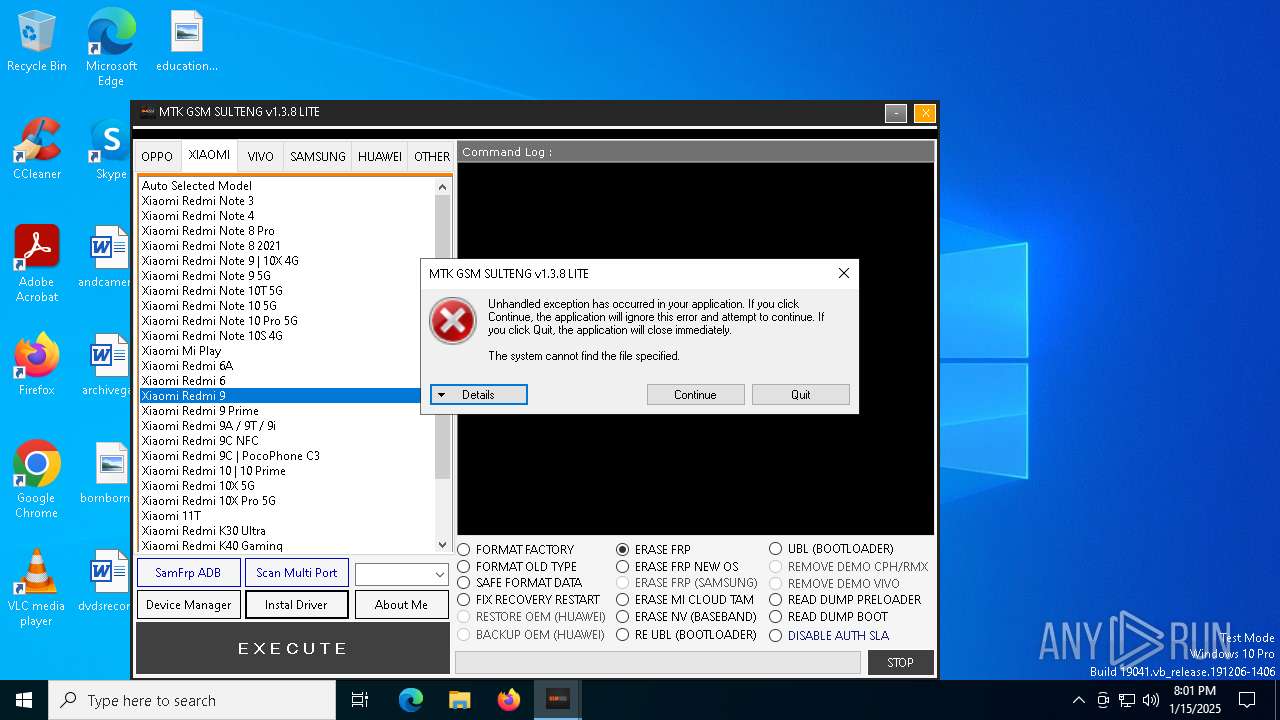The width and height of the screenshot is (1280, 720).
Task: Click the STOP button
Action: pyautogui.click(x=901, y=663)
